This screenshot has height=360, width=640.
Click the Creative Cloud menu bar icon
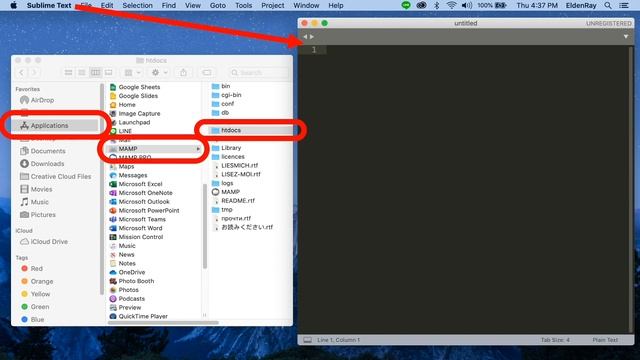422,5
